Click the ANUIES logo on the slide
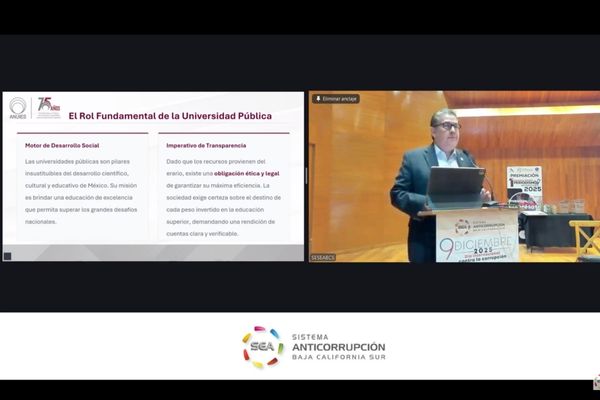The width and height of the screenshot is (600, 400). (x=18, y=107)
